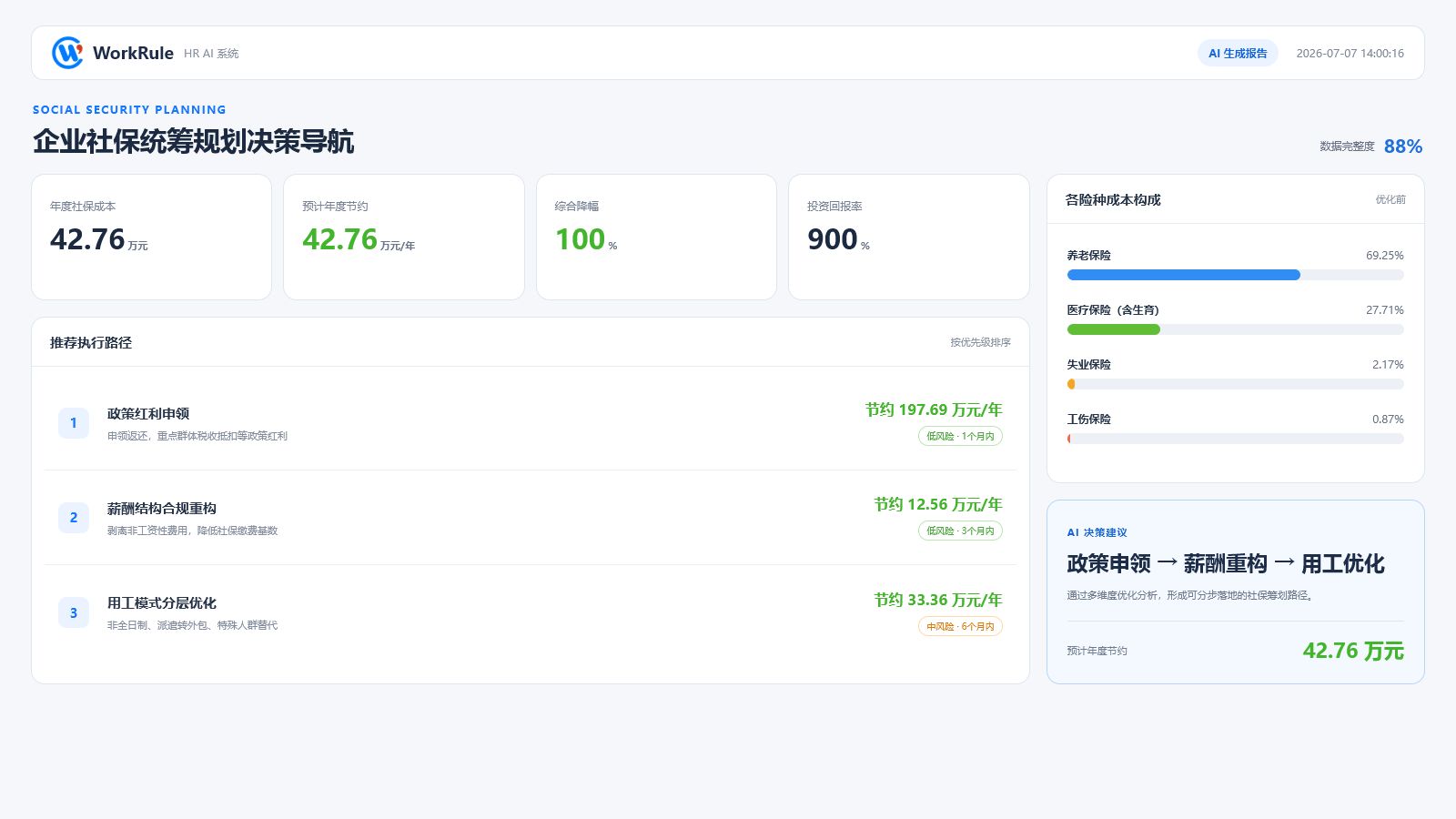Screen dimensions: 1456x819
Task: Open the 年度社保成本 metric card
Action: 152,237
